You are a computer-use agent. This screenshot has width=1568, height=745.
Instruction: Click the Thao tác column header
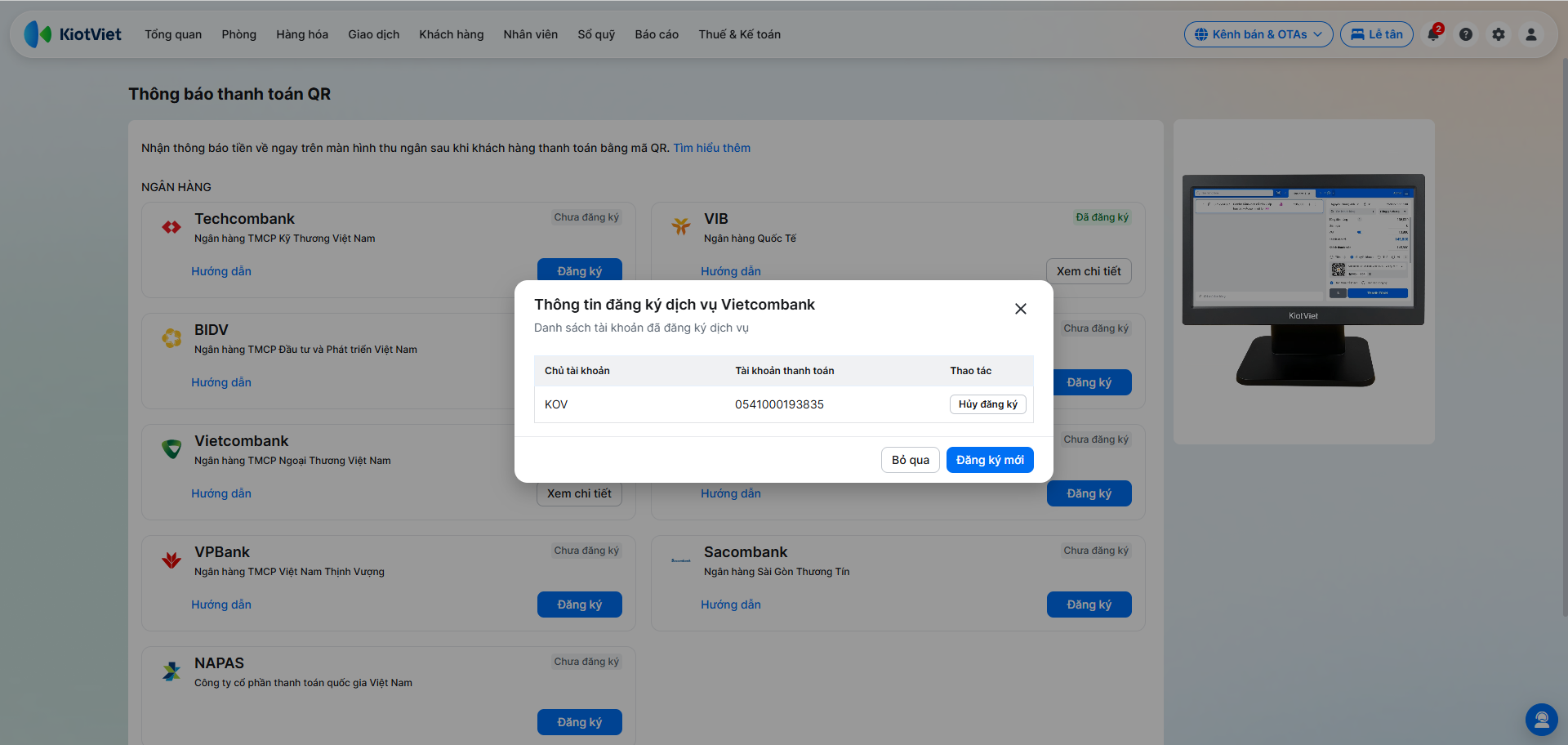[971, 371]
